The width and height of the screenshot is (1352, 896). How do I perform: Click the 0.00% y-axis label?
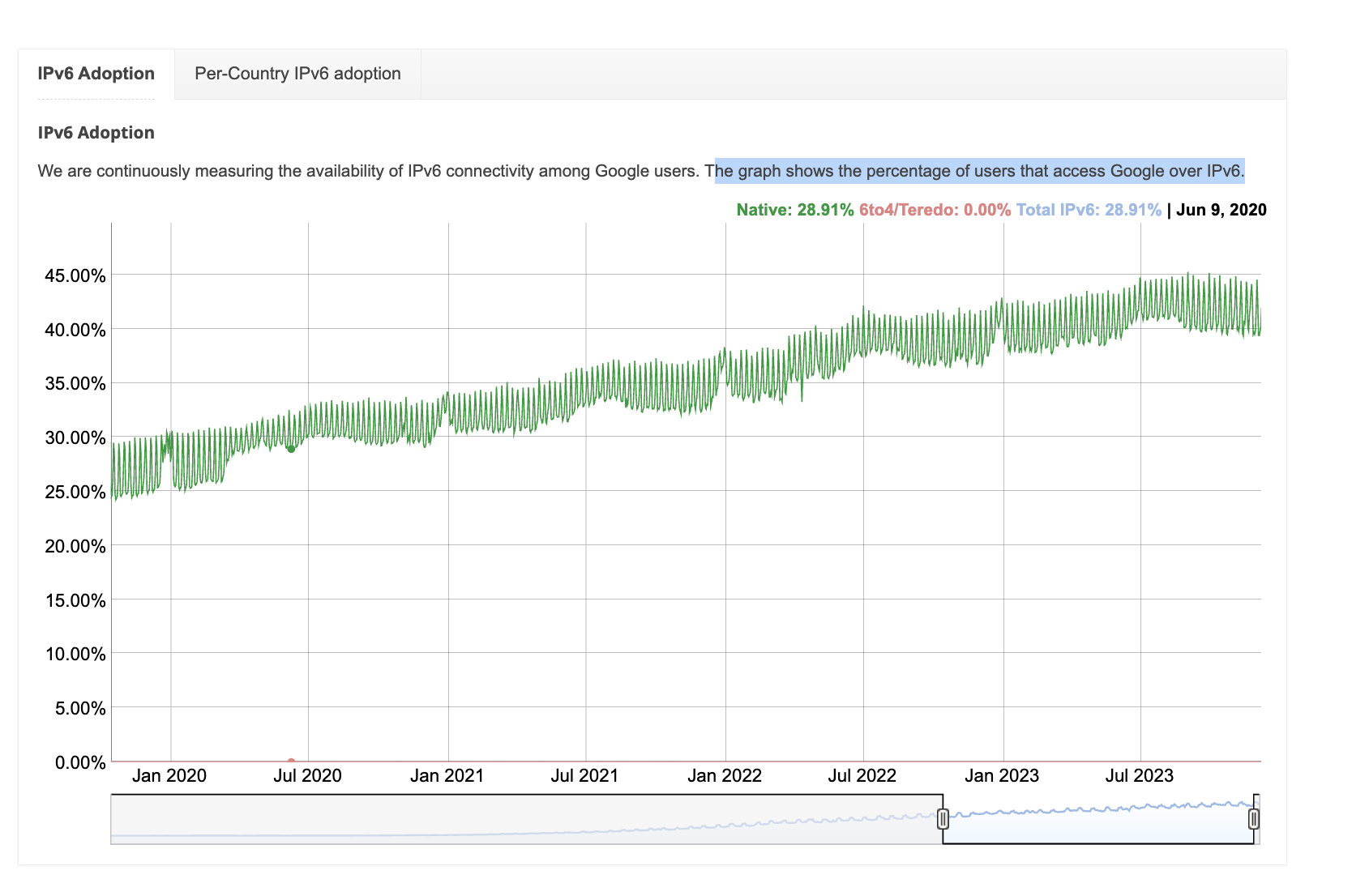pos(79,762)
